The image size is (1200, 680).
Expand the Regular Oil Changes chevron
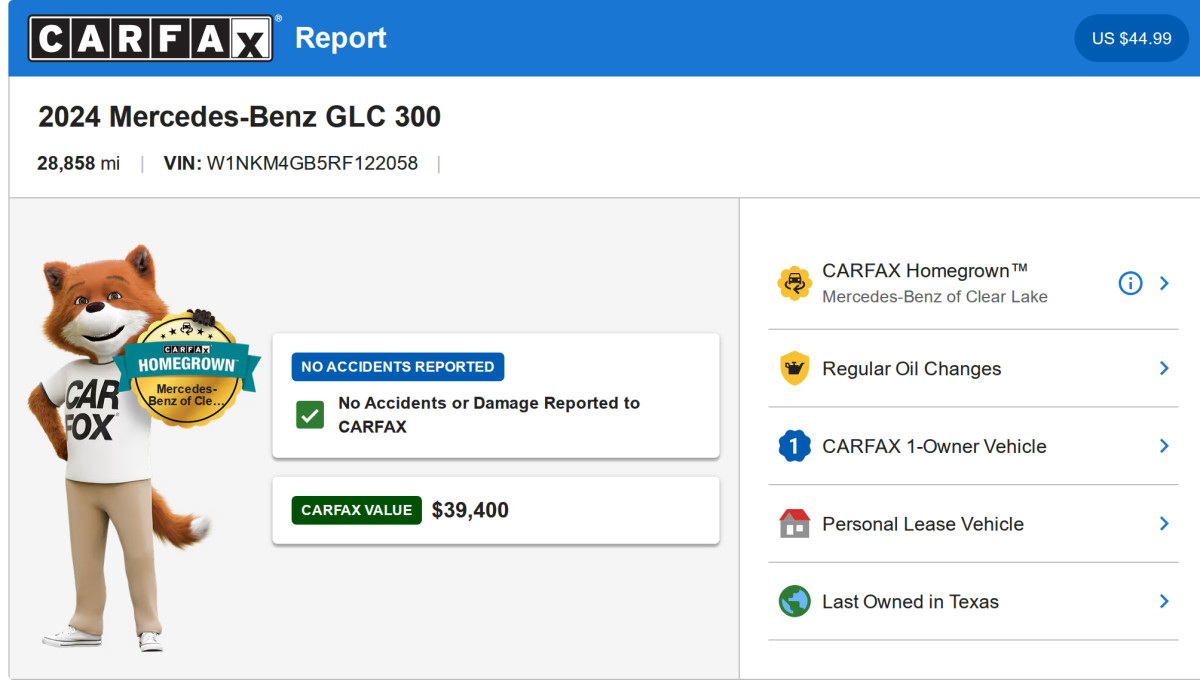pyautogui.click(x=1164, y=368)
